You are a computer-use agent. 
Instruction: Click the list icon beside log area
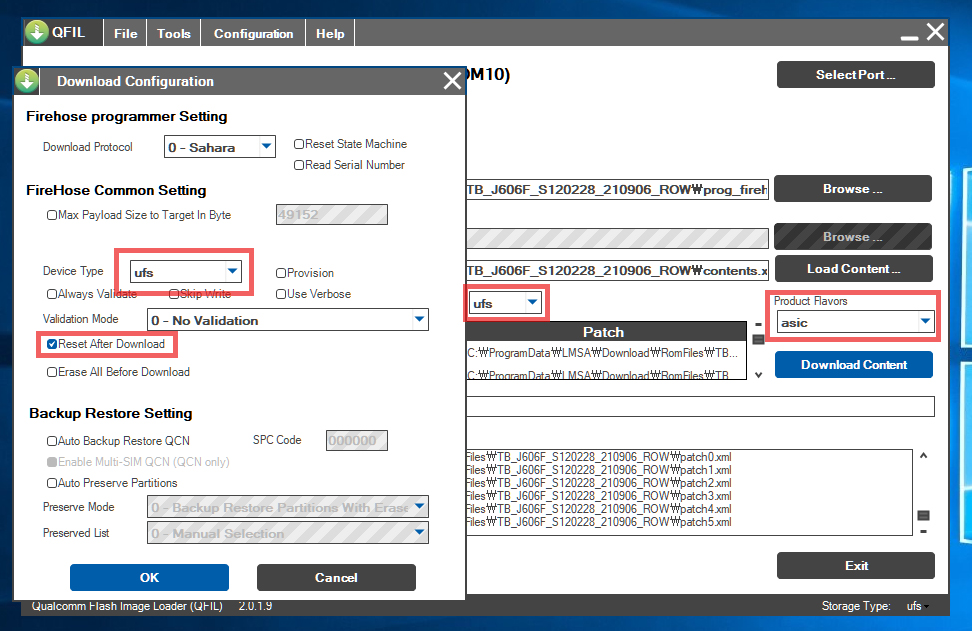(923, 515)
